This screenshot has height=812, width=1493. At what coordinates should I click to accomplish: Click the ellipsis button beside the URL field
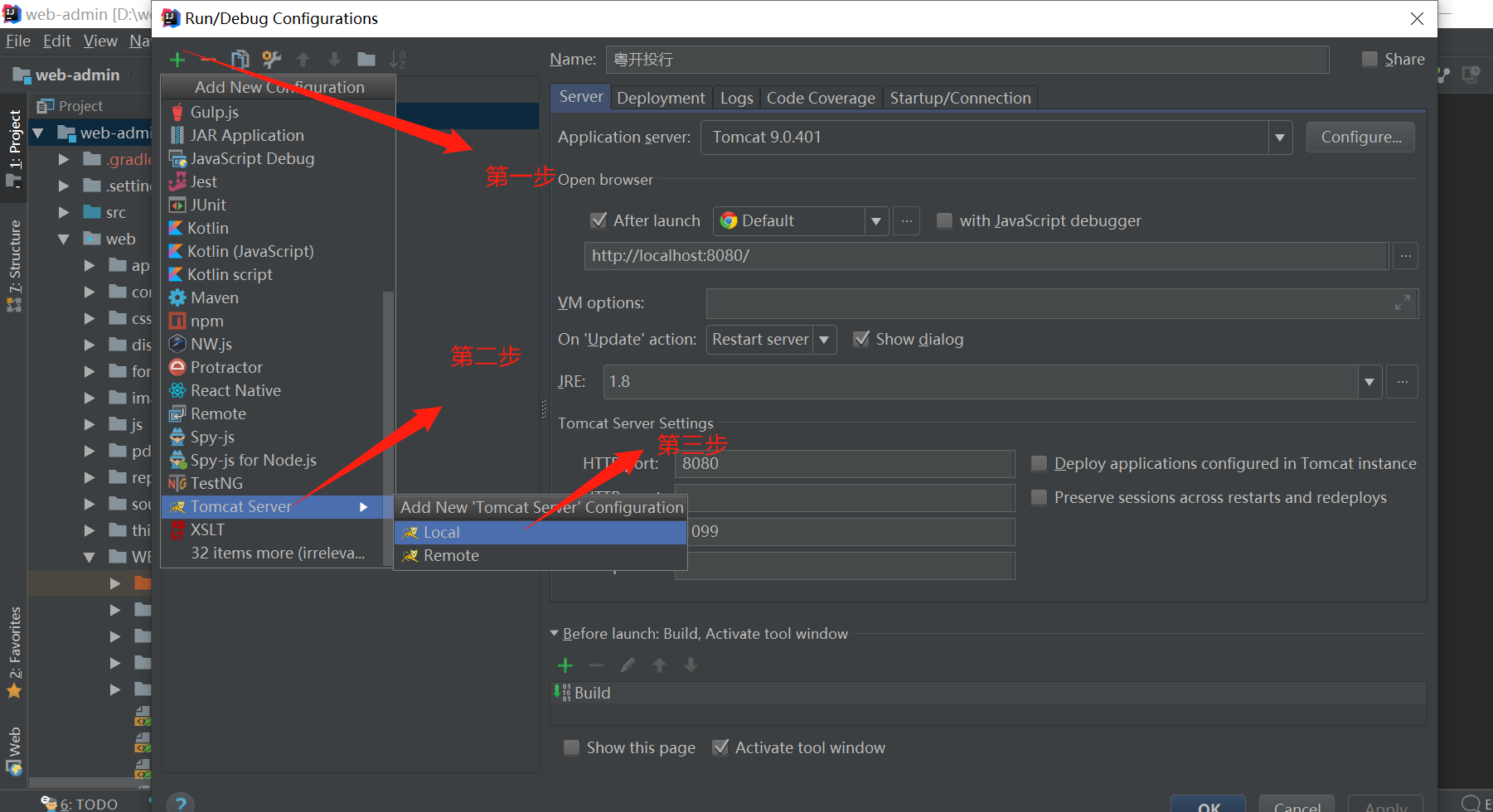1405,256
